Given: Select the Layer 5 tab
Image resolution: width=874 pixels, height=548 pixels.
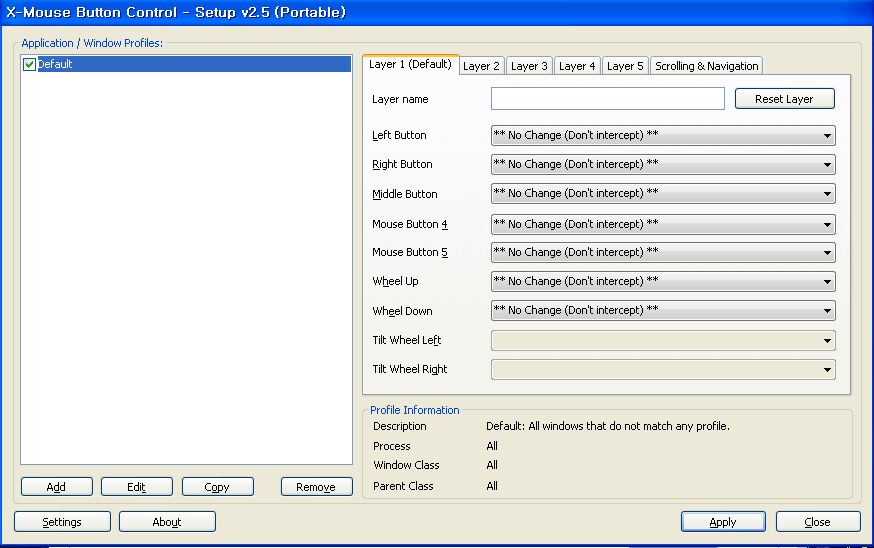Looking at the screenshot, I should pos(625,66).
